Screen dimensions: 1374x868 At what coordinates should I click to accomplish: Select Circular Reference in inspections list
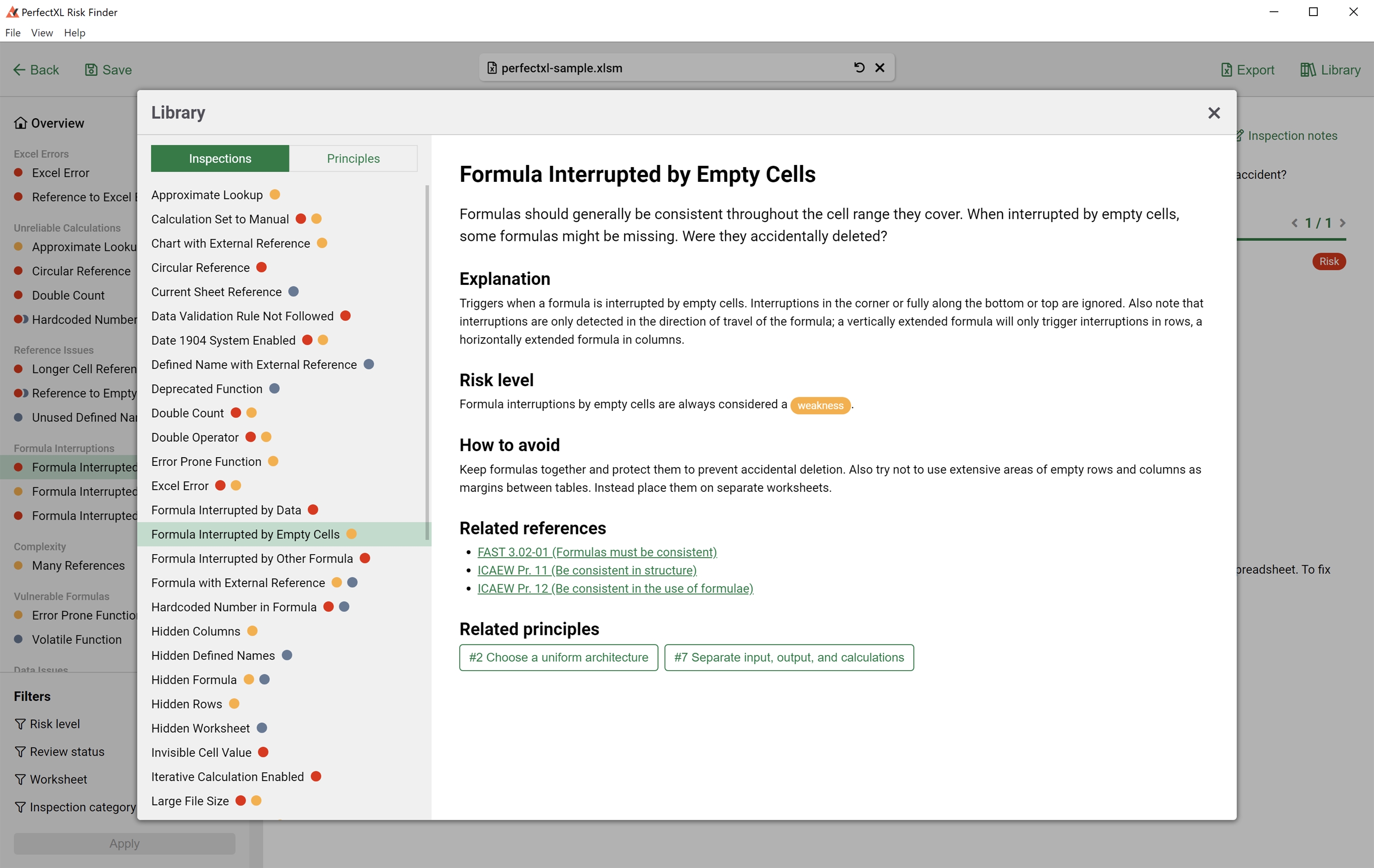pyautogui.click(x=200, y=267)
